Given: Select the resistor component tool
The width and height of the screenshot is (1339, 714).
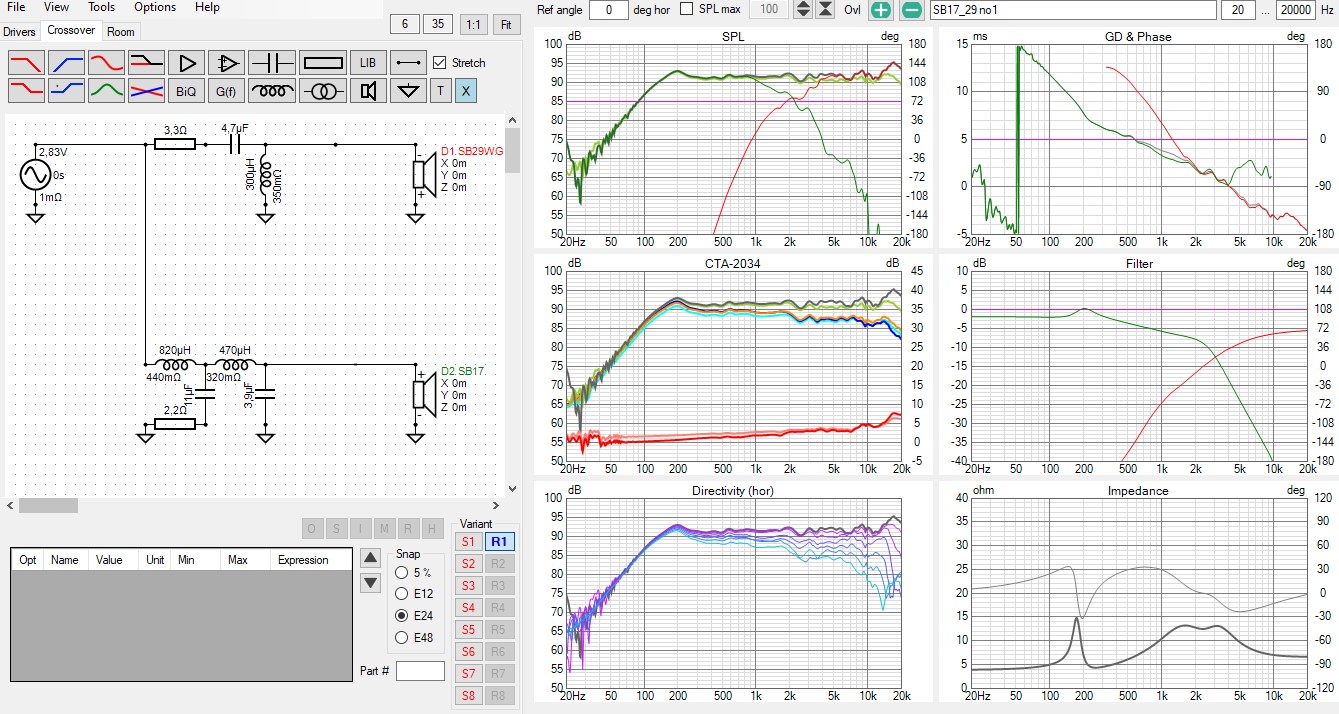Looking at the screenshot, I should [x=323, y=62].
